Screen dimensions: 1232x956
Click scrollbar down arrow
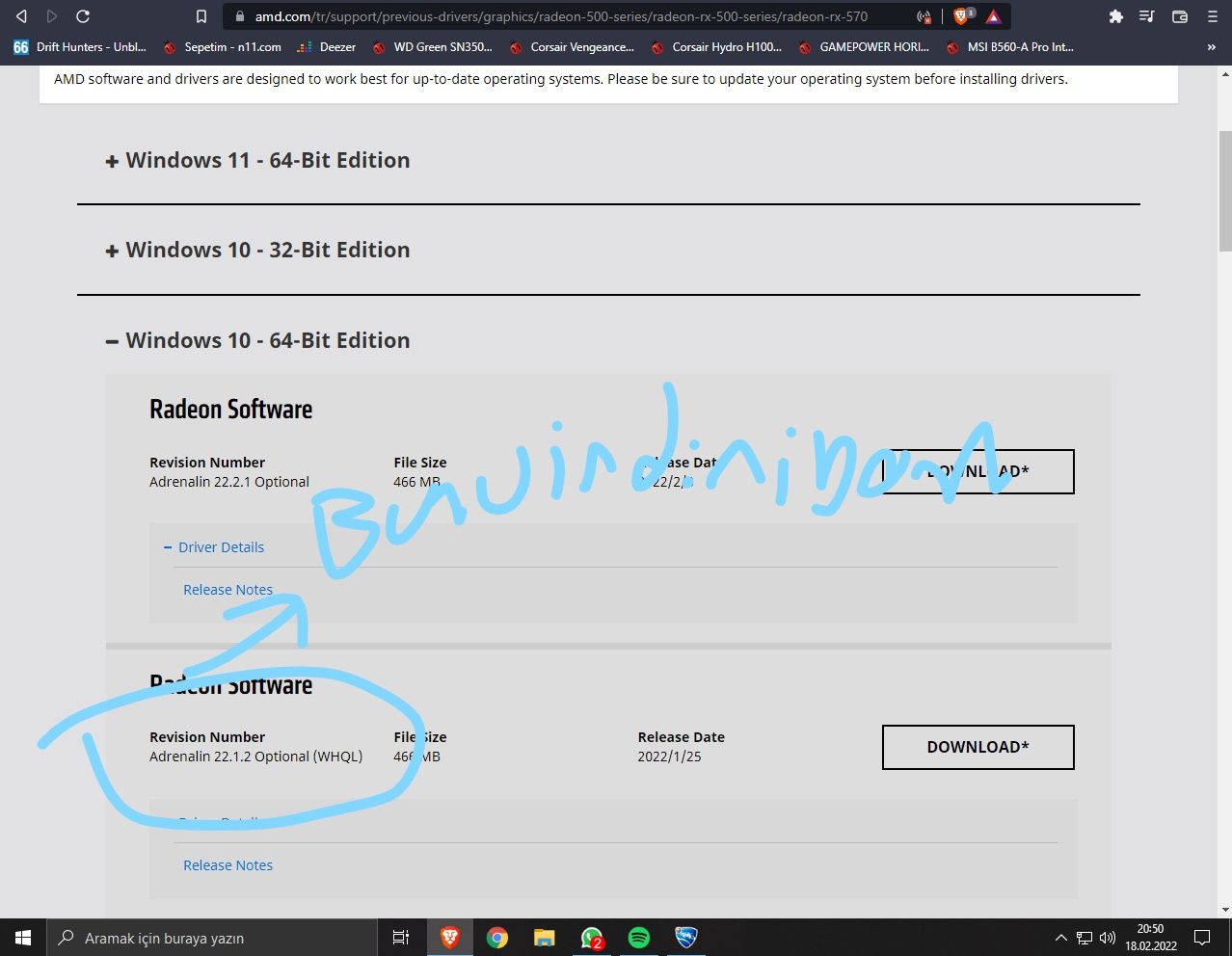click(1224, 910)
